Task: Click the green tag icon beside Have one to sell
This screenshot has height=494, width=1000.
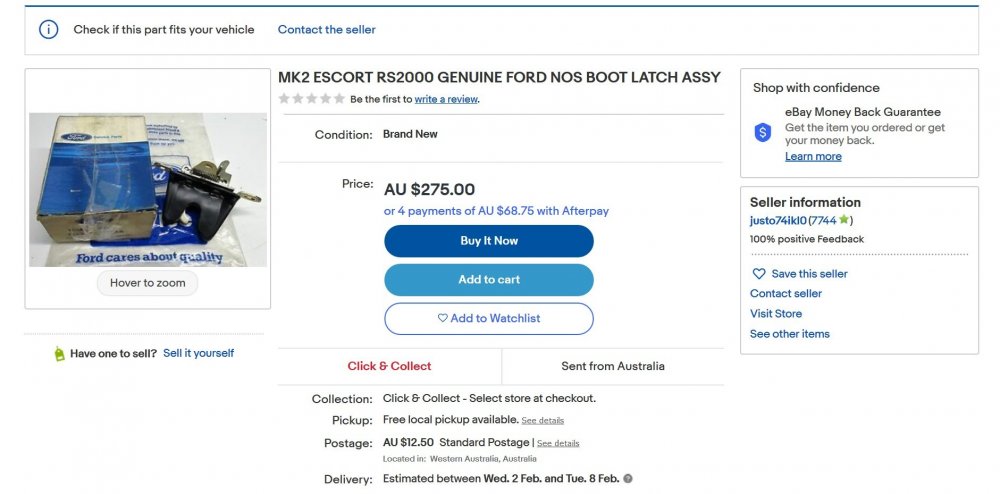Action: [x=59, y=354]
